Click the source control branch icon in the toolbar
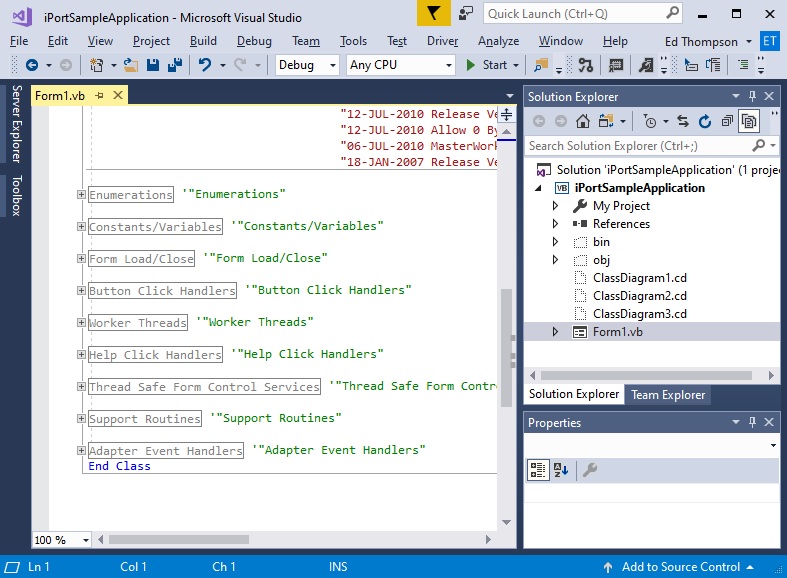This screenshot has width=787, height=578. tap(585, 65)
